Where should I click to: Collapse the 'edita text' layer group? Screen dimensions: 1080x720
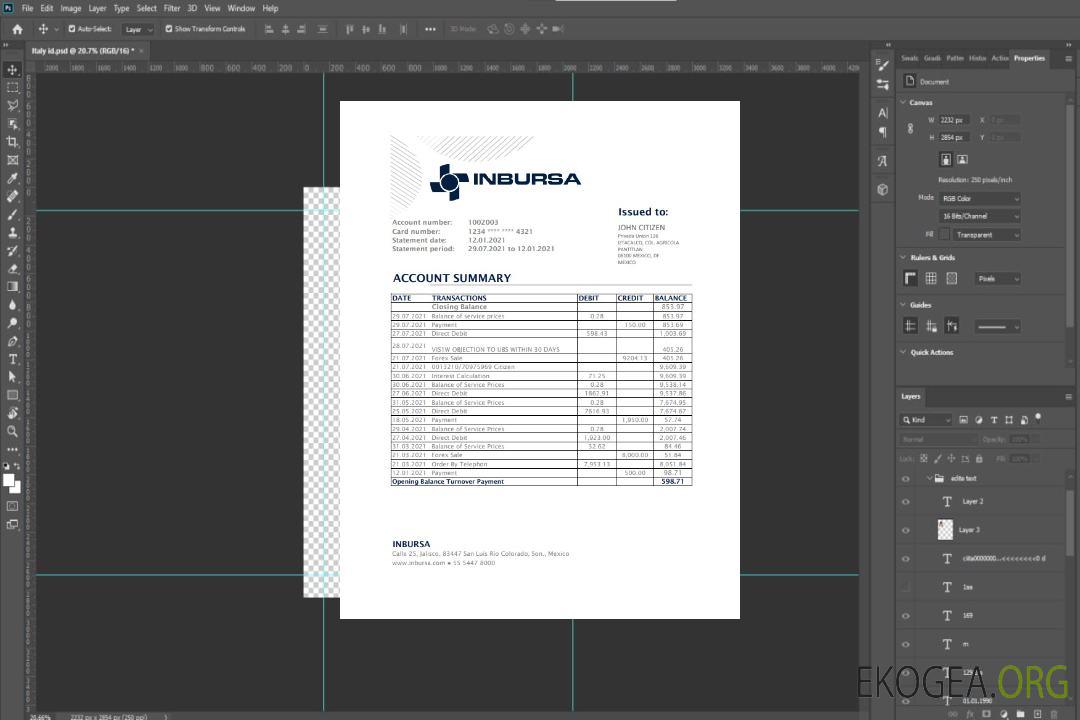click(x=929, y=478)
